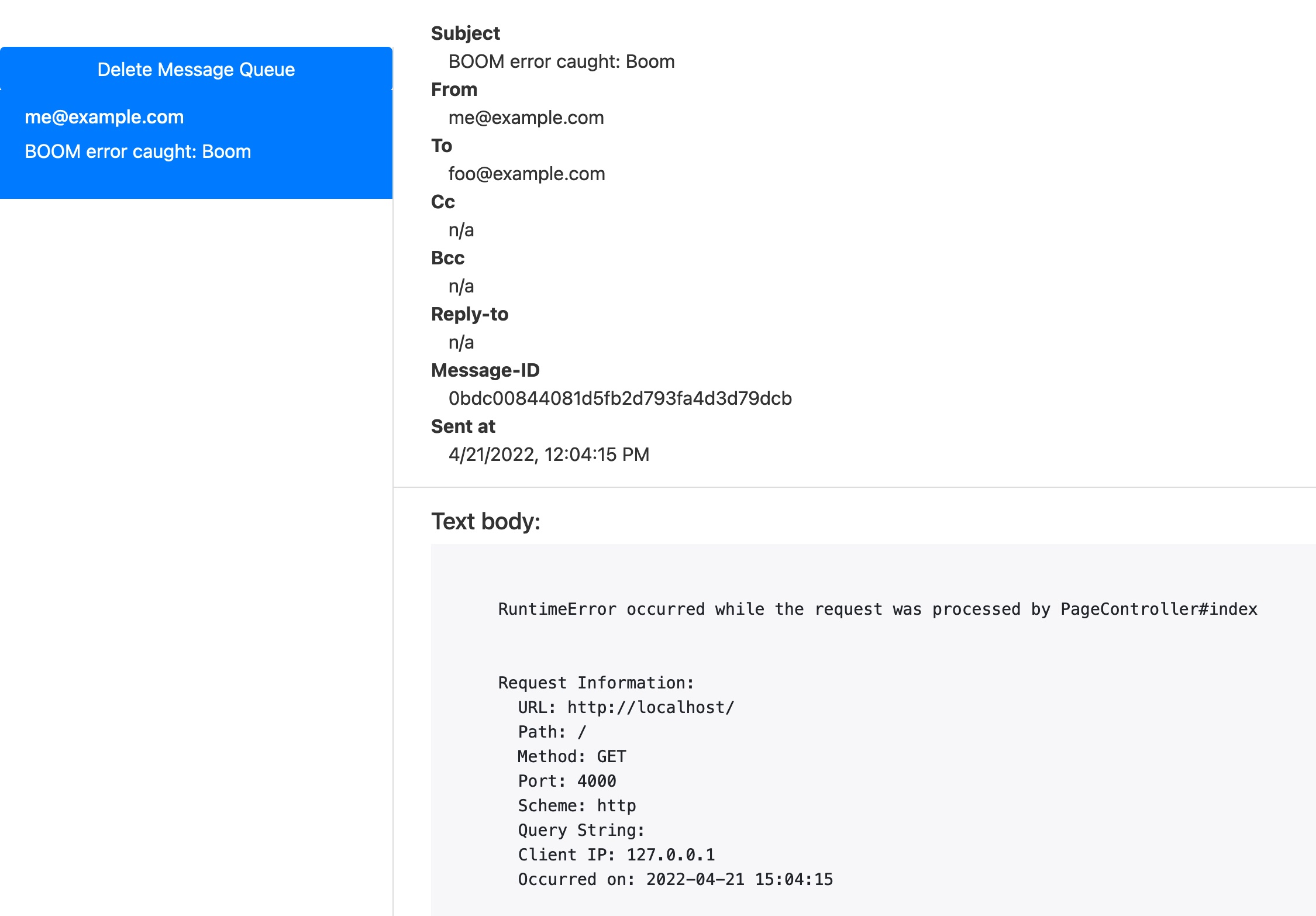Click the 'Occurred on: 2022-04-21 15:04:15' line
The image size is (1316, 916).
coord(676,879)
